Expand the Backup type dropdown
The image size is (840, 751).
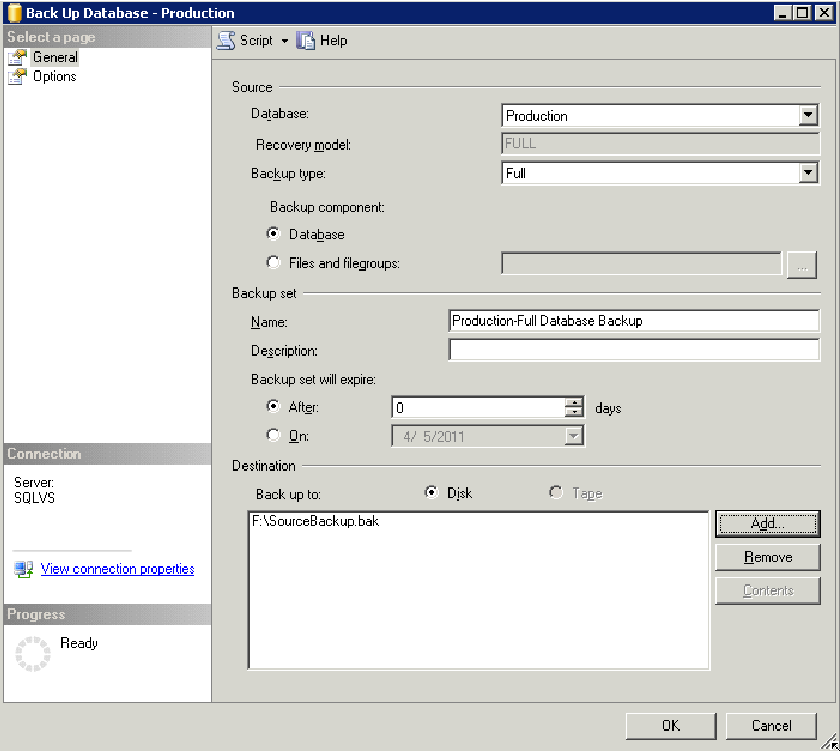point(808,173)
